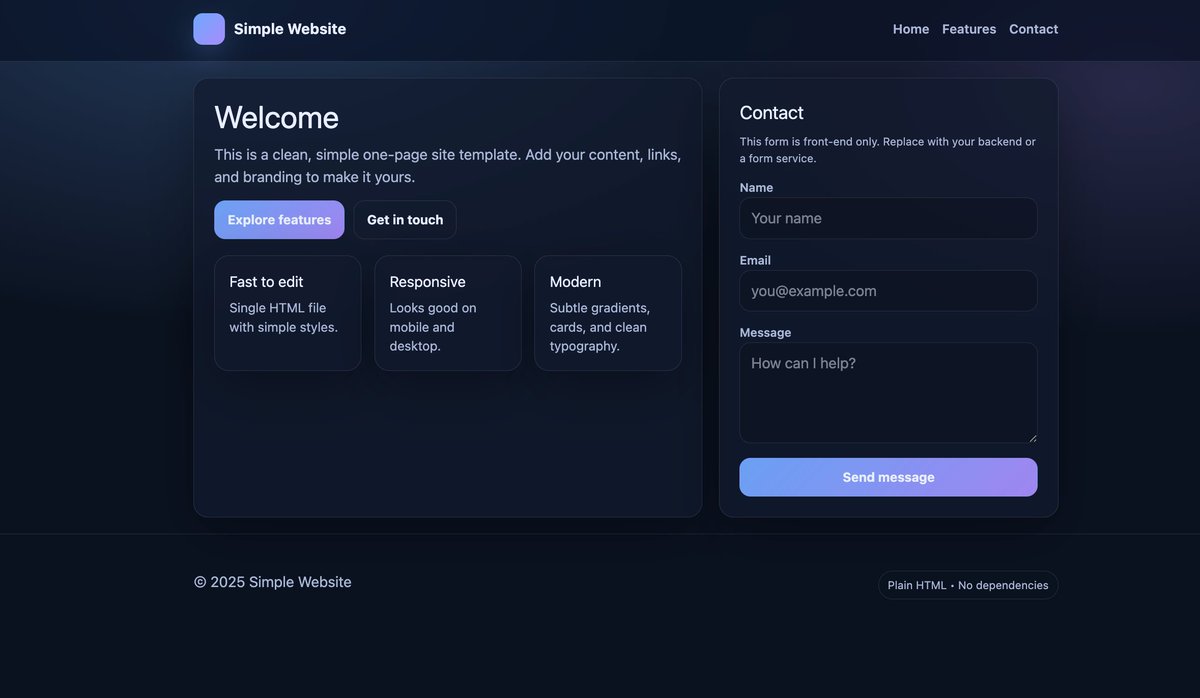The width and height of the screenshot is (1200, 698).
Task: Submit with the Send message button
Action: [888, 477]
